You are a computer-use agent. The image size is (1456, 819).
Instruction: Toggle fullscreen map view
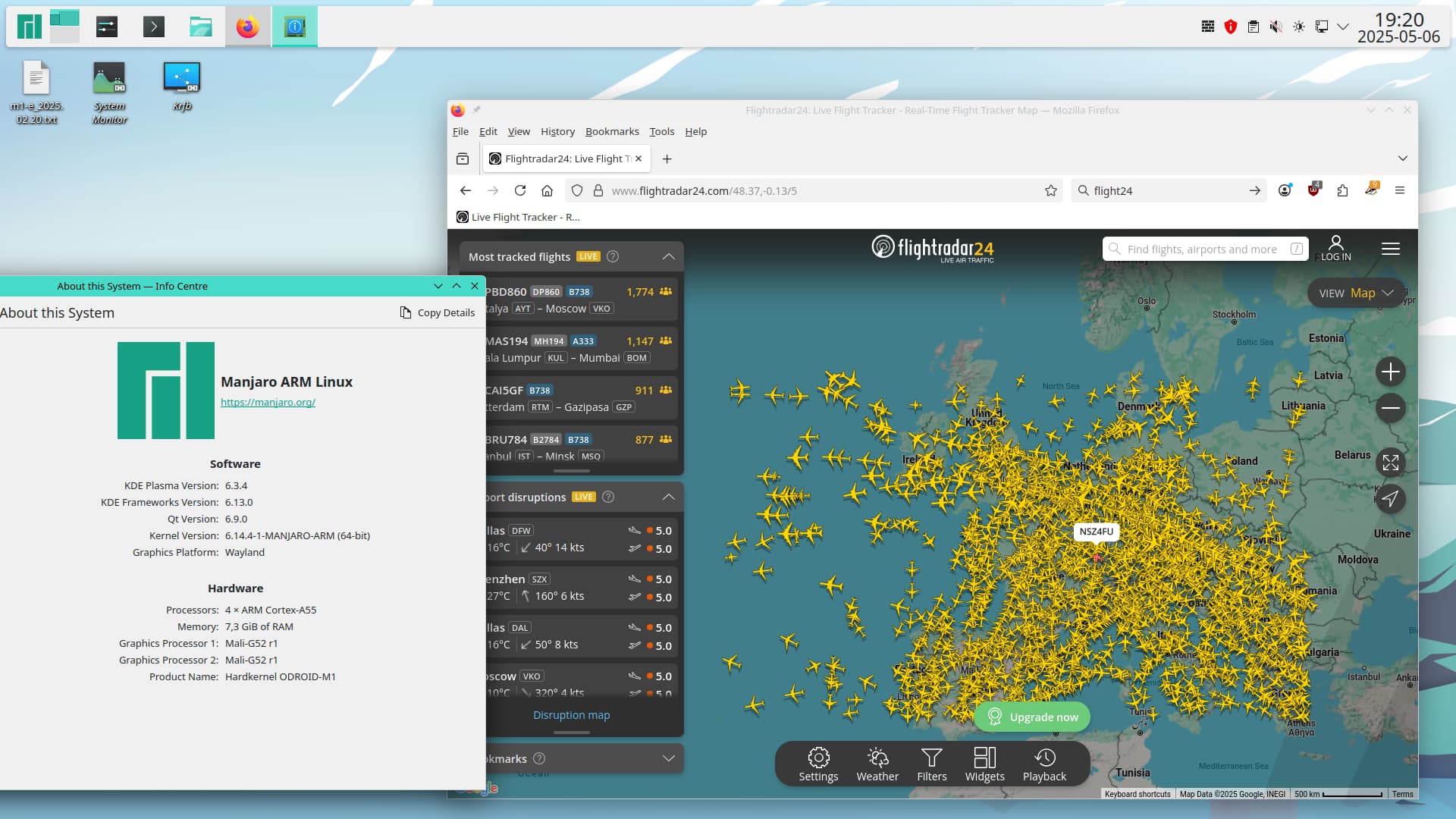coord(1391,463)
